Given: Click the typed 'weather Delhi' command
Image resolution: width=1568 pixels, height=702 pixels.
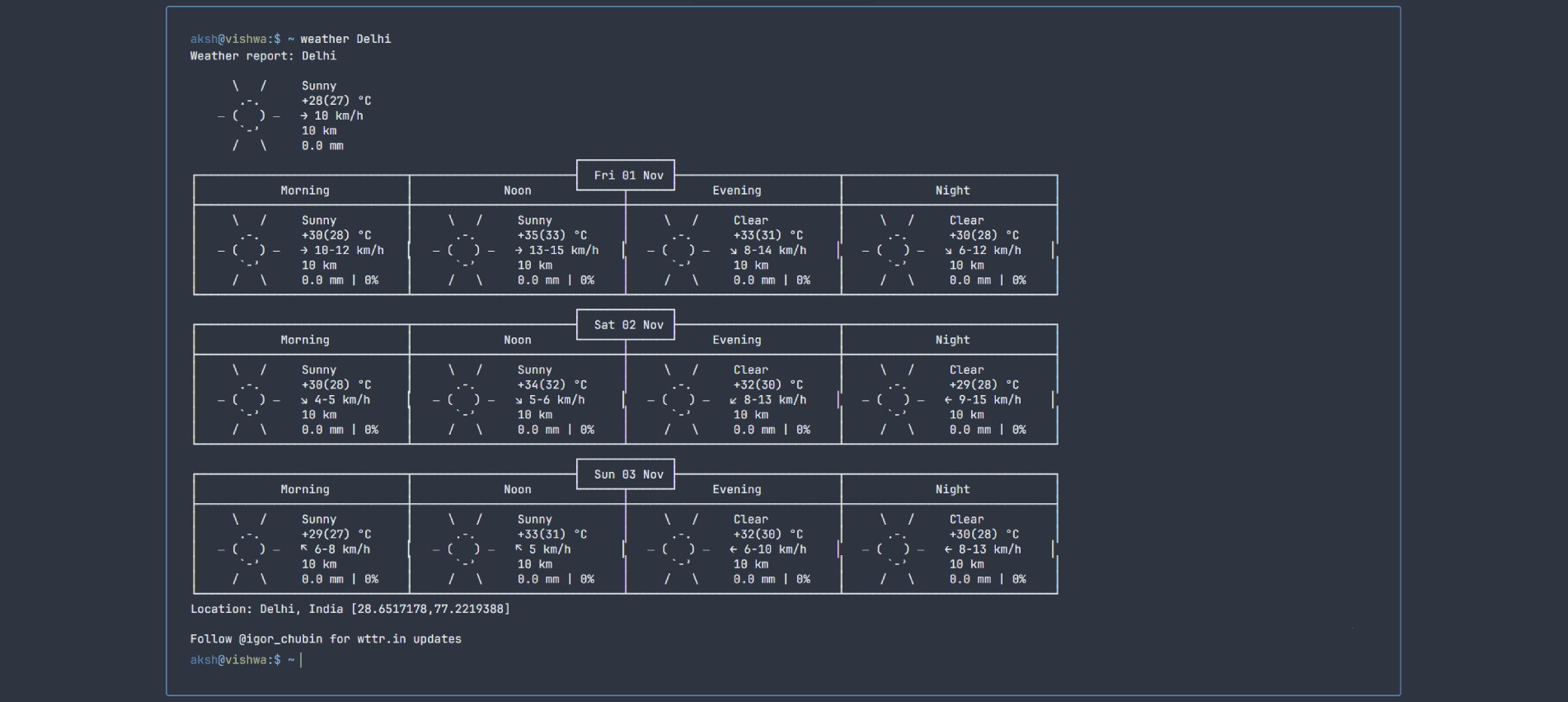Looking at the screenshot, I should [345, 39].
